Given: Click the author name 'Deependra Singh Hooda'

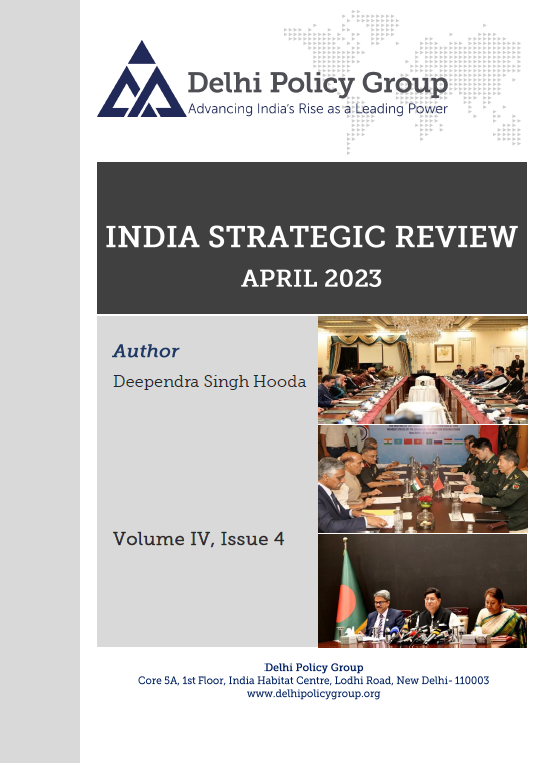Looking at the screenshot, I should pos(210,382).
